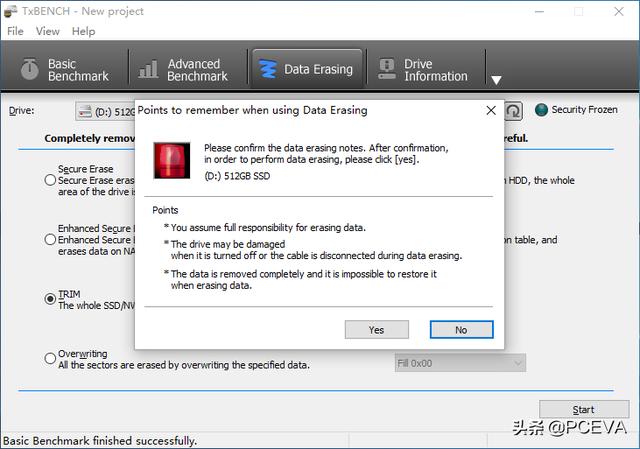The image size is (640, 449).
Task: Click the 'Points' heading in dialog
Action: tap(165, 210)
